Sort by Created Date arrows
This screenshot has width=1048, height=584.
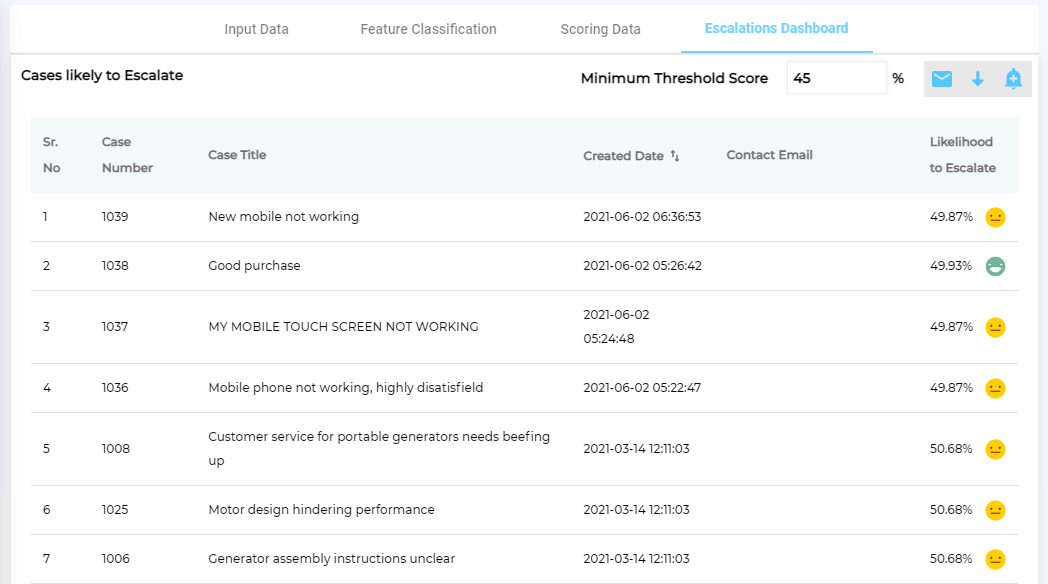coord(675,156)
